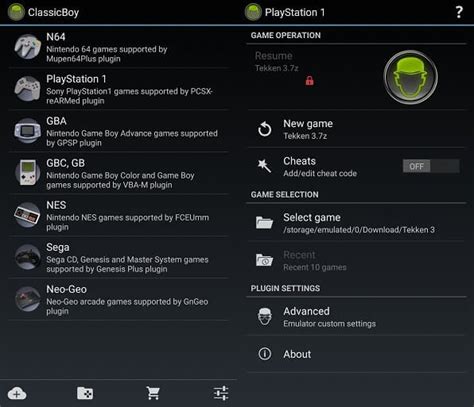Open Advanced emulator custom settings

[356, 316]
